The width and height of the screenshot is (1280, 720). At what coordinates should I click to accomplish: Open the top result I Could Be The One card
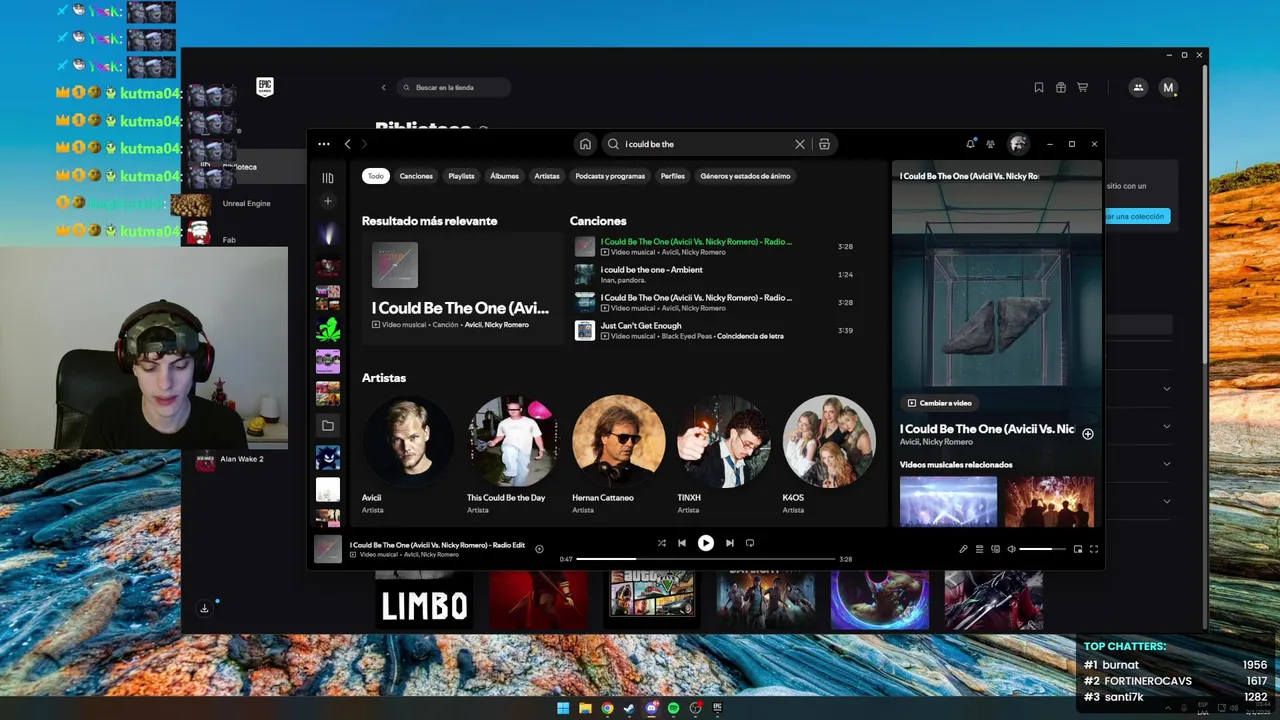463,289
